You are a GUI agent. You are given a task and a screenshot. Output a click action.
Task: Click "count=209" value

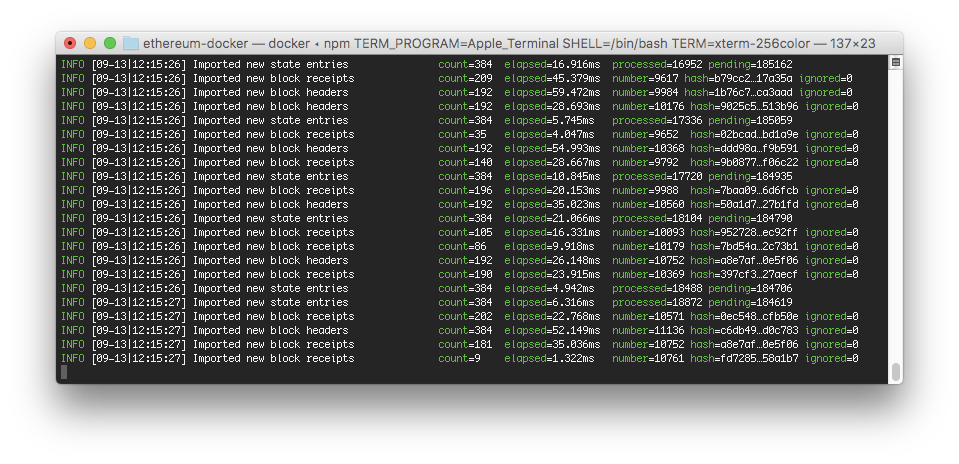[x=465, y=78]
